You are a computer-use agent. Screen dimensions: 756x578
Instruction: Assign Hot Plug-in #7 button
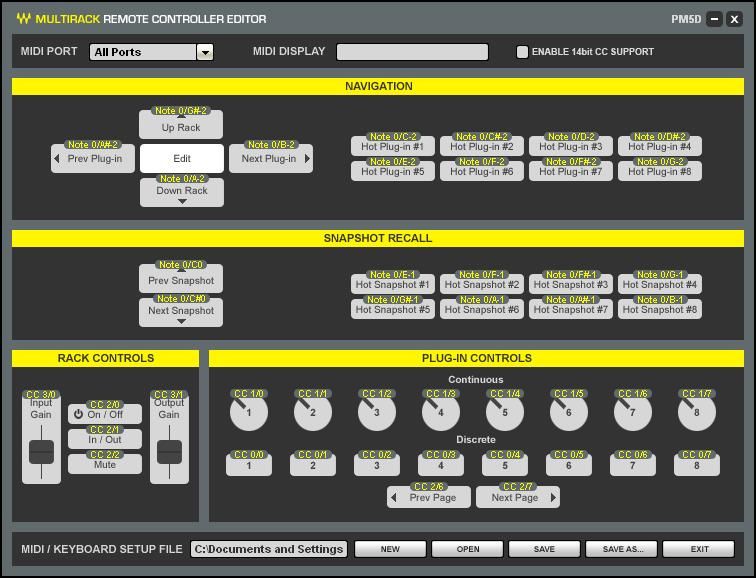[x=570, y=171]
